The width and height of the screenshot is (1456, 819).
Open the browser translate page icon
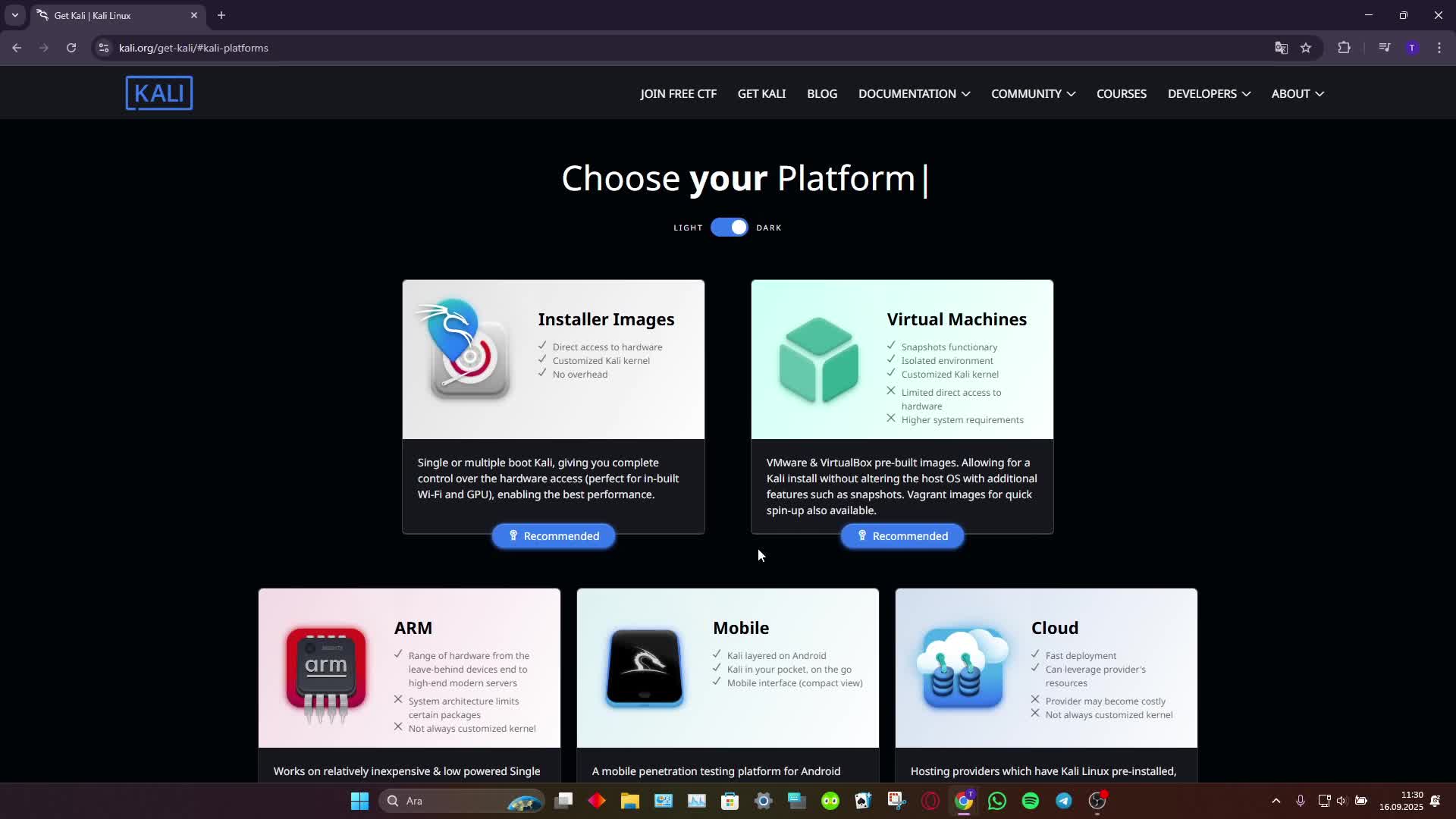1281,48
